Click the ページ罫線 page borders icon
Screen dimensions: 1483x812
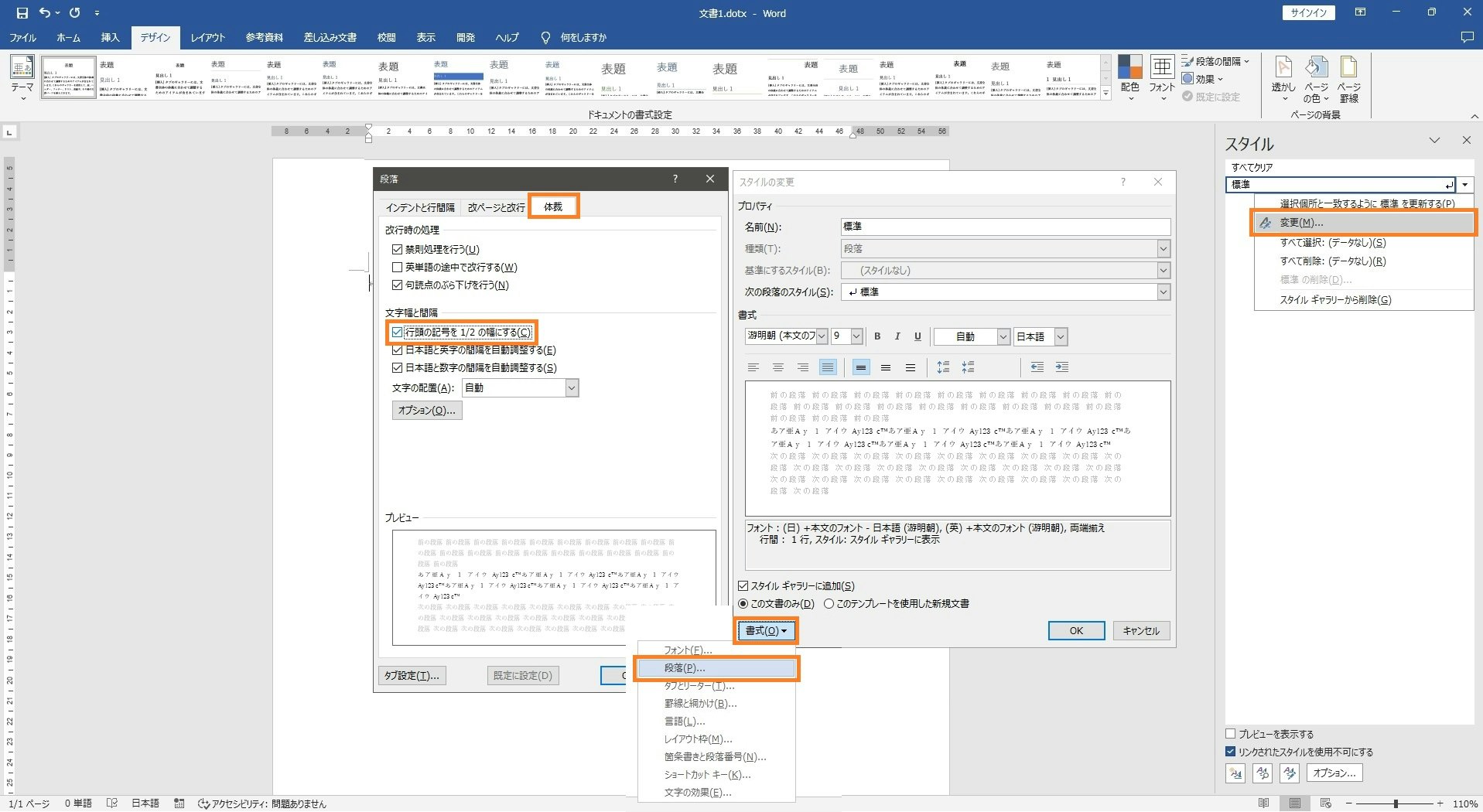click(1349, 79)
